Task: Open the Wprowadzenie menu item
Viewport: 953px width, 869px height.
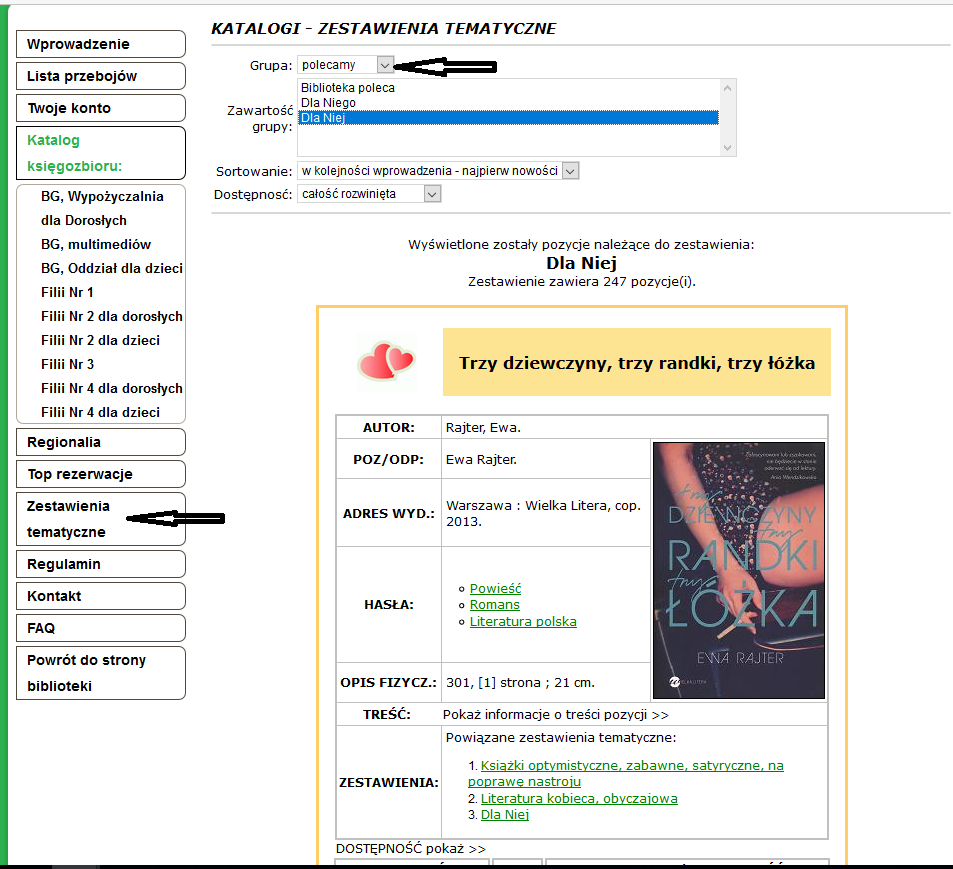Action: (x=101, y=44)
